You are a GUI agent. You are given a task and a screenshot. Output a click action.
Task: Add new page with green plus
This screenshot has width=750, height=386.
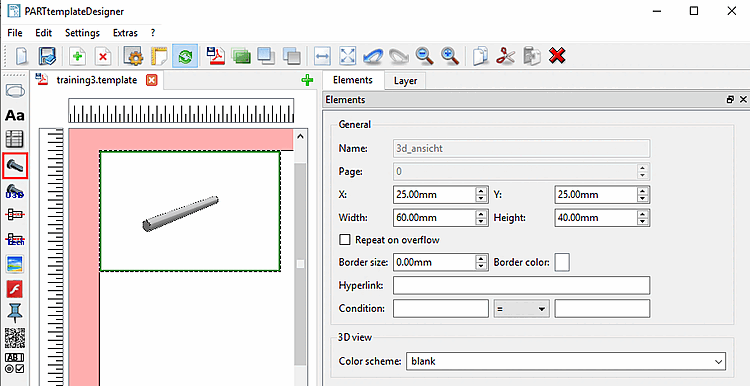[x=307, y=80]
